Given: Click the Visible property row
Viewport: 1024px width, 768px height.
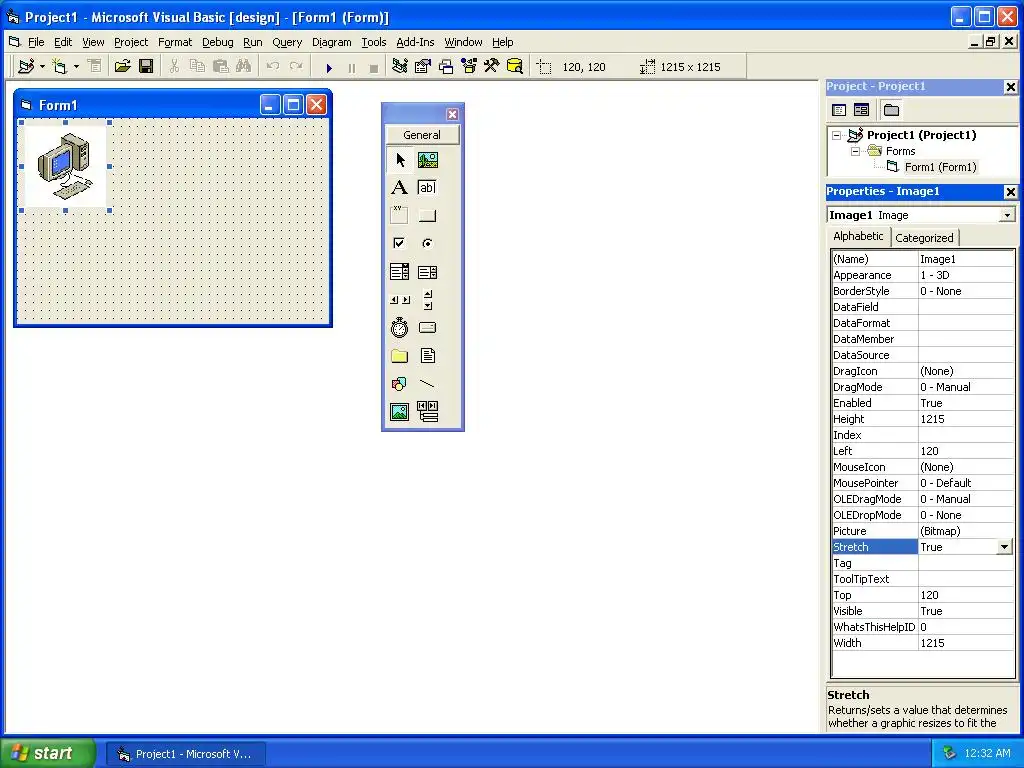Looking at the screenshot, I should click(923, 611).
